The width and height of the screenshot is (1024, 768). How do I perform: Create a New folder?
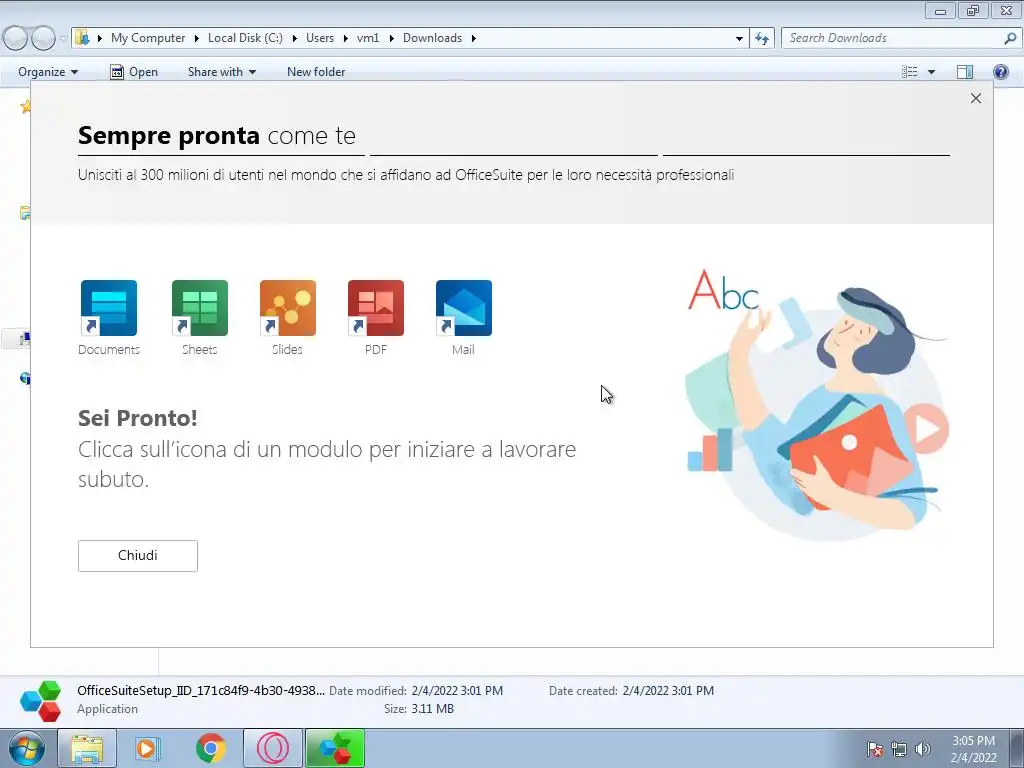[x=316, y=72]
